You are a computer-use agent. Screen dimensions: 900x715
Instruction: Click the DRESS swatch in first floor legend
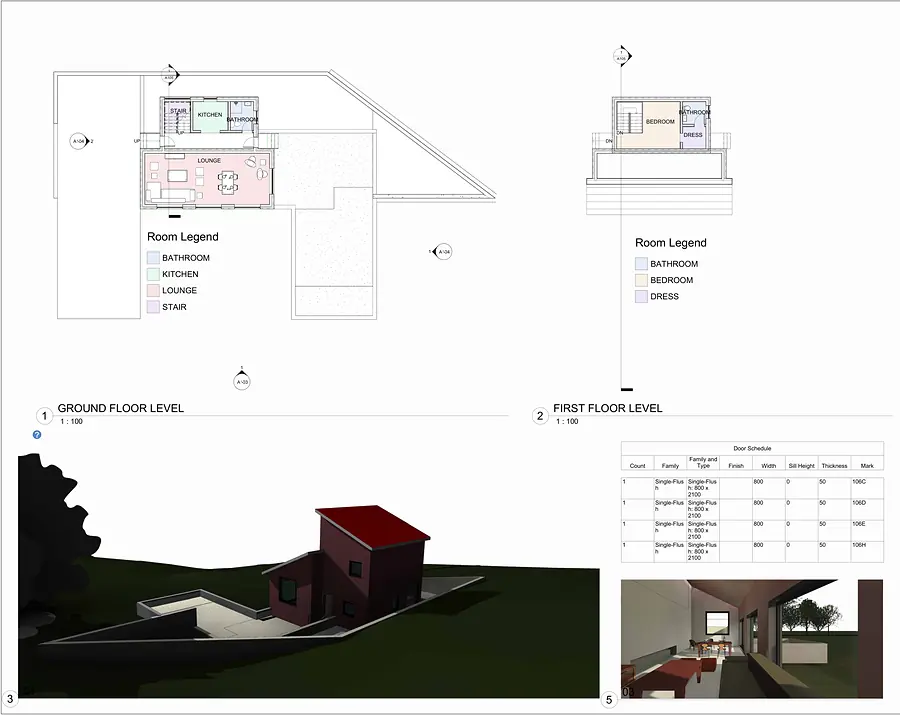tap(642, 296)
